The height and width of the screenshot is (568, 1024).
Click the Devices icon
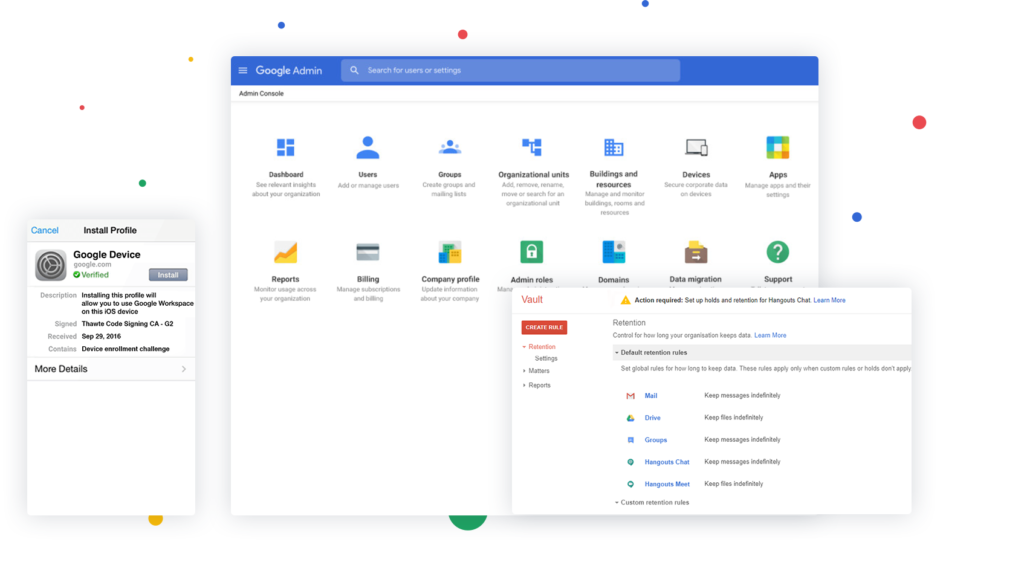click(x=696, y=148)
